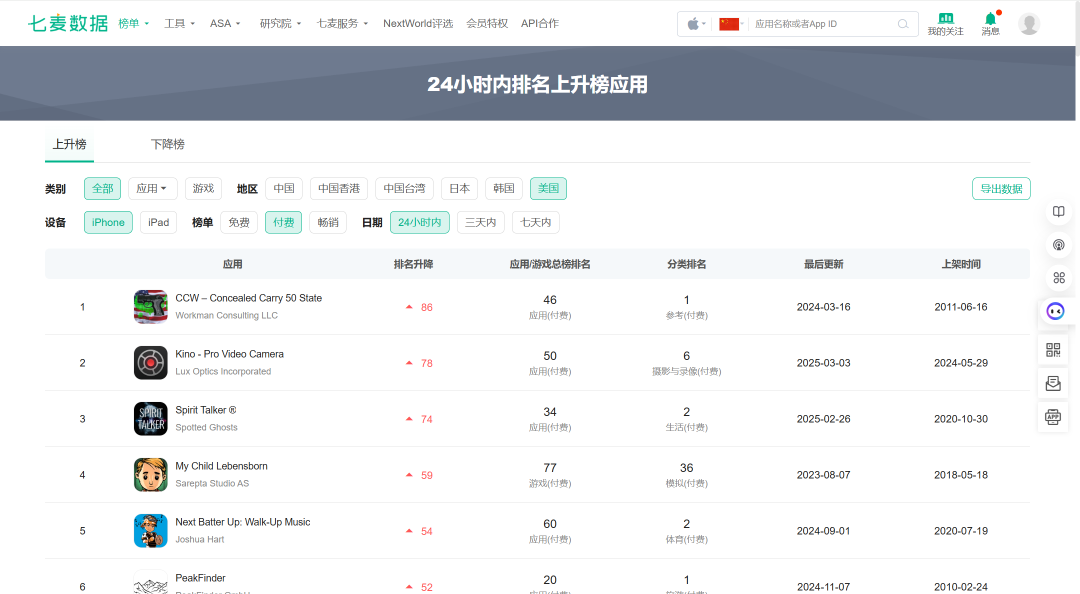
Task: Select the 免费 chart filter
Action: tap(239, 222)
